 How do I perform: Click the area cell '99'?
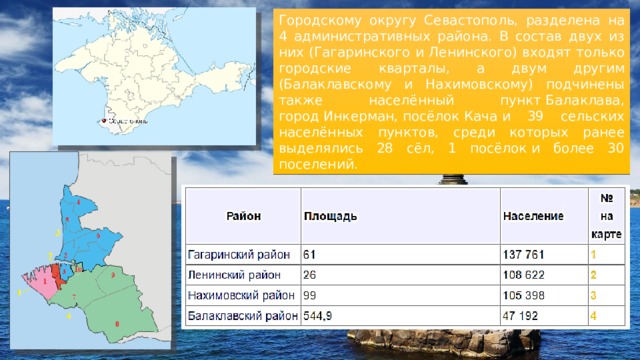tap(400, 295)
